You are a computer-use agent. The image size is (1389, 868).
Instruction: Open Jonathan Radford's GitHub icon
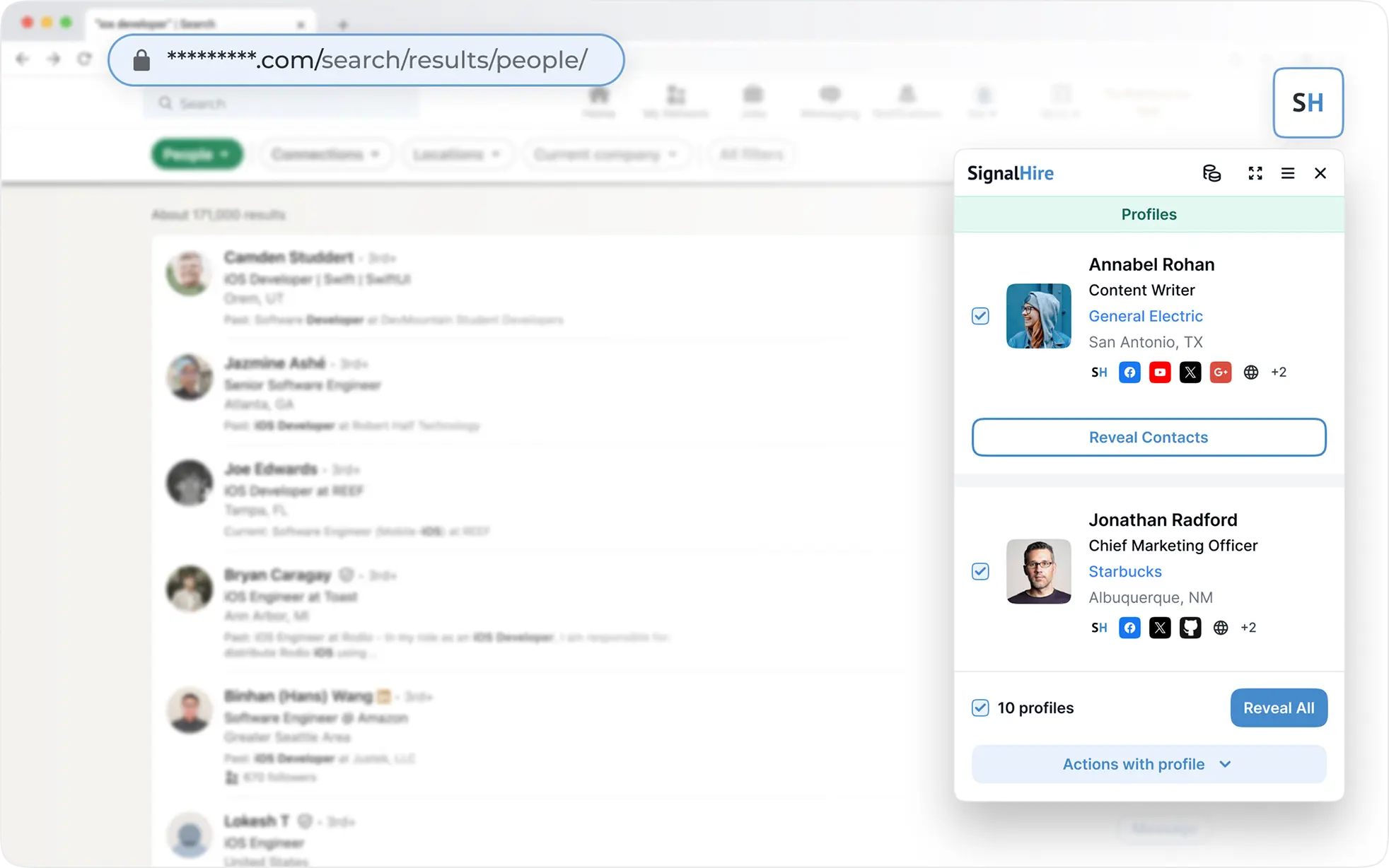[1190, 628]
